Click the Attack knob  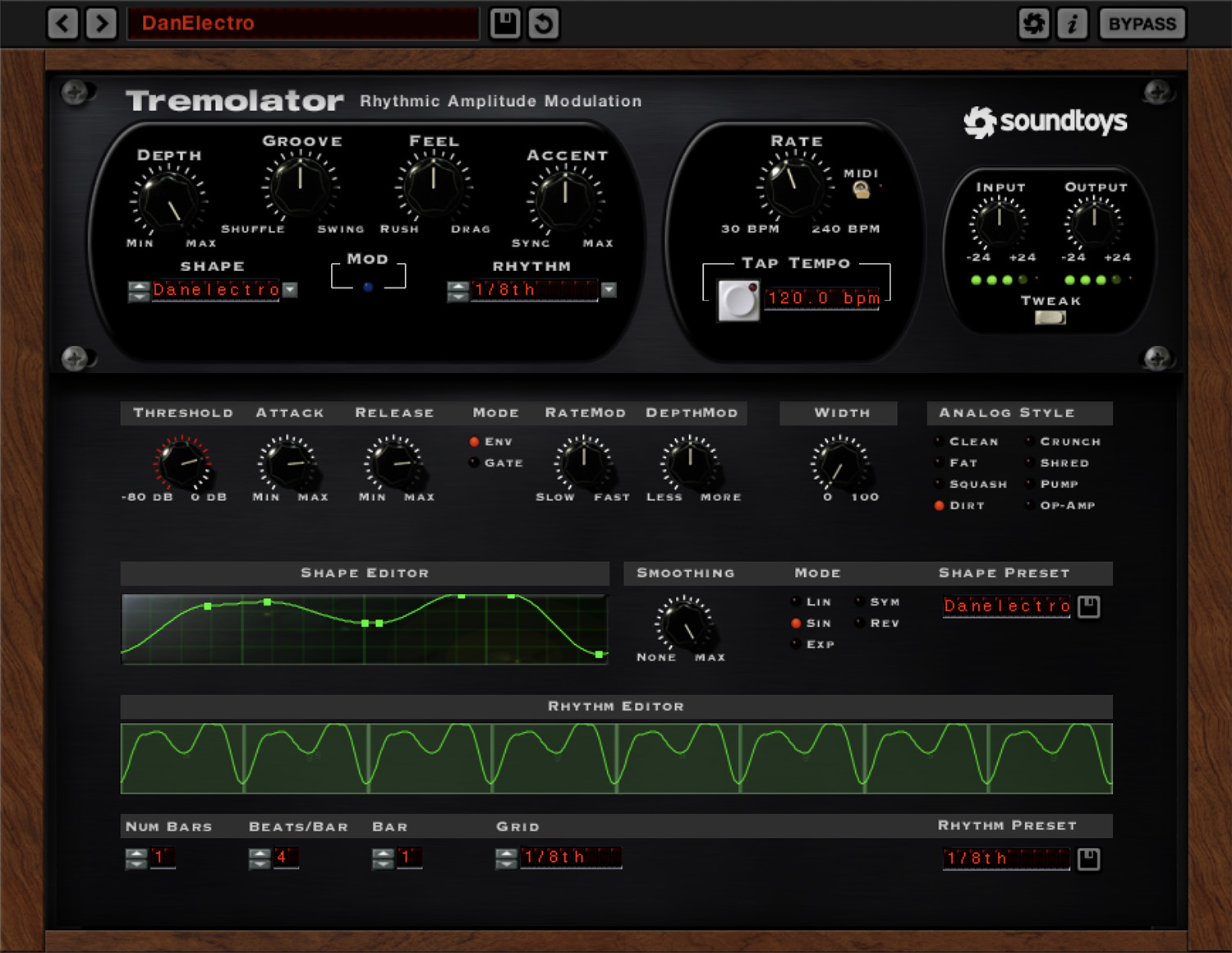pyautogui.click(x=287, y=463)
